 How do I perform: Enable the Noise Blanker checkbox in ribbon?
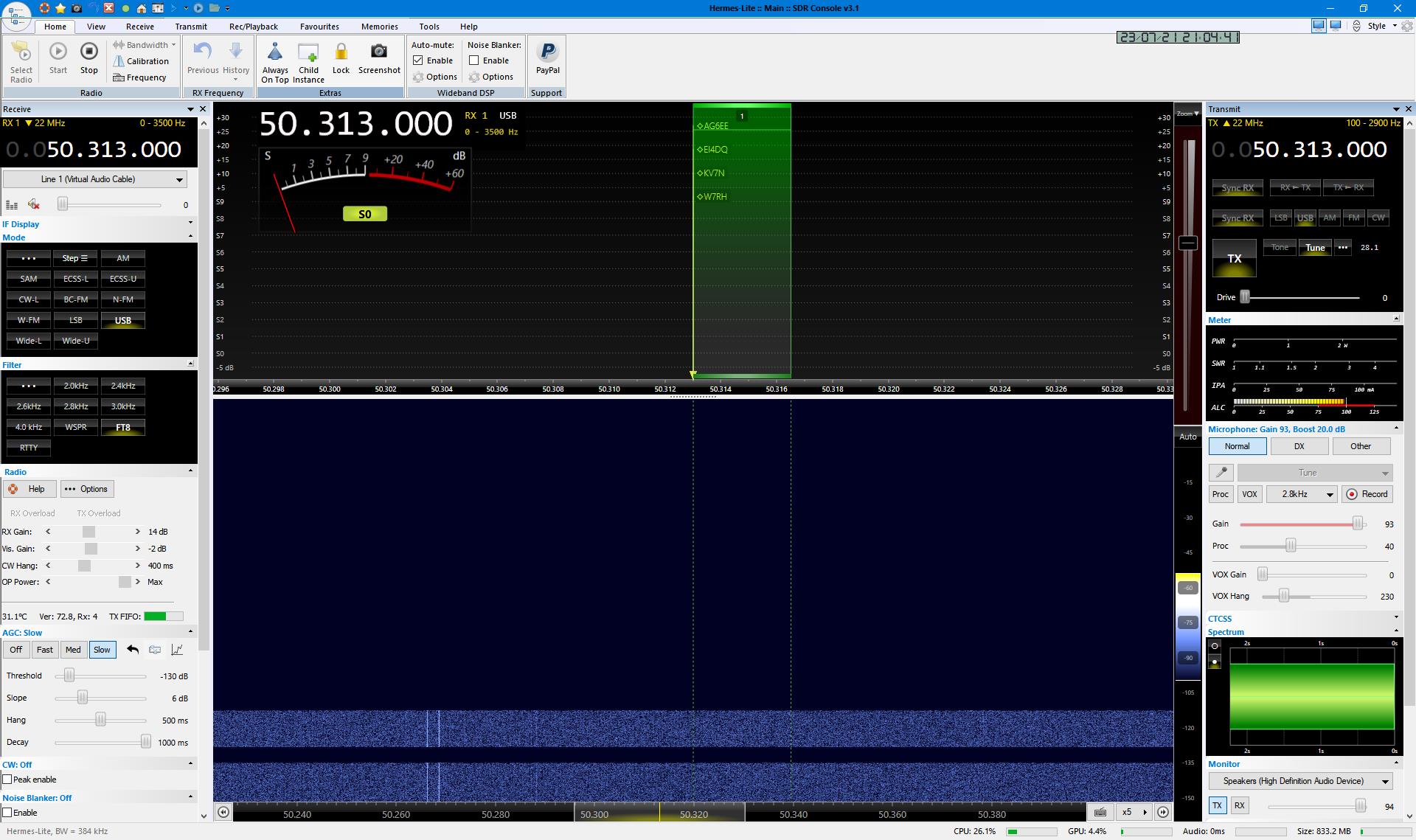pos(474,60)
